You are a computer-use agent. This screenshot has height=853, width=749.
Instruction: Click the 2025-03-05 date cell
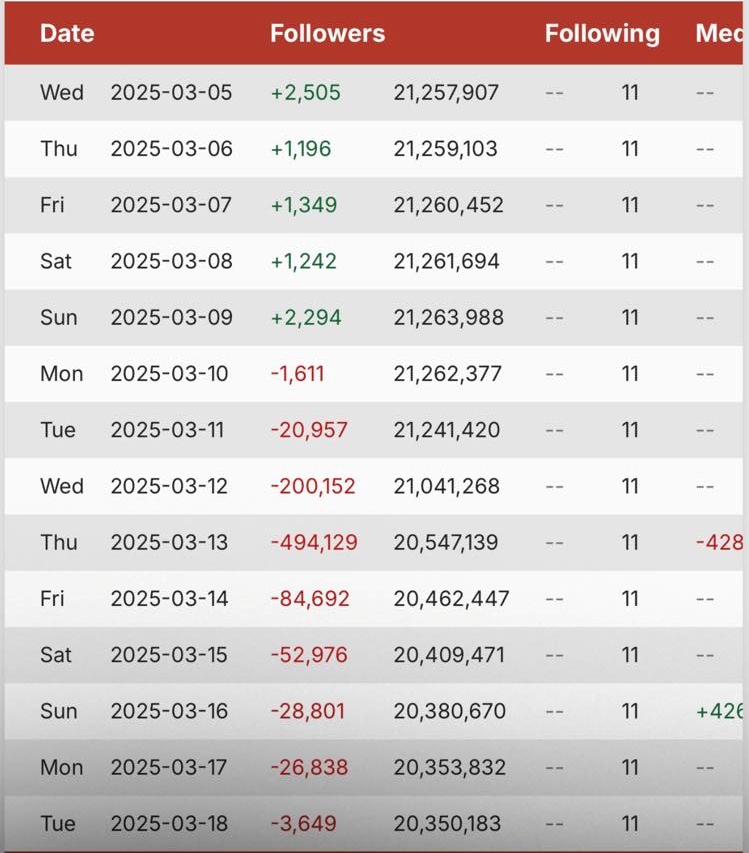(171, 93)
